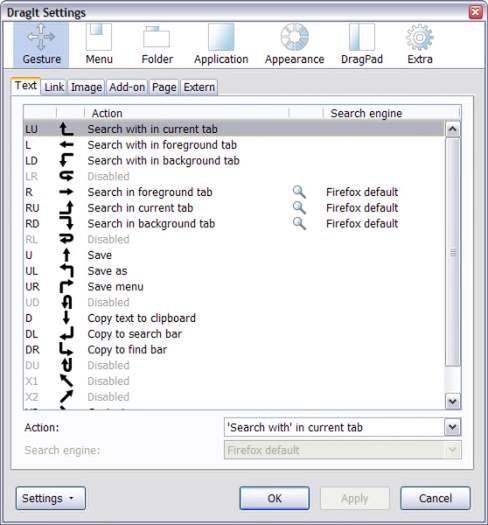Open the Folder settings section
Screen dimensions: 488x525
157,45
